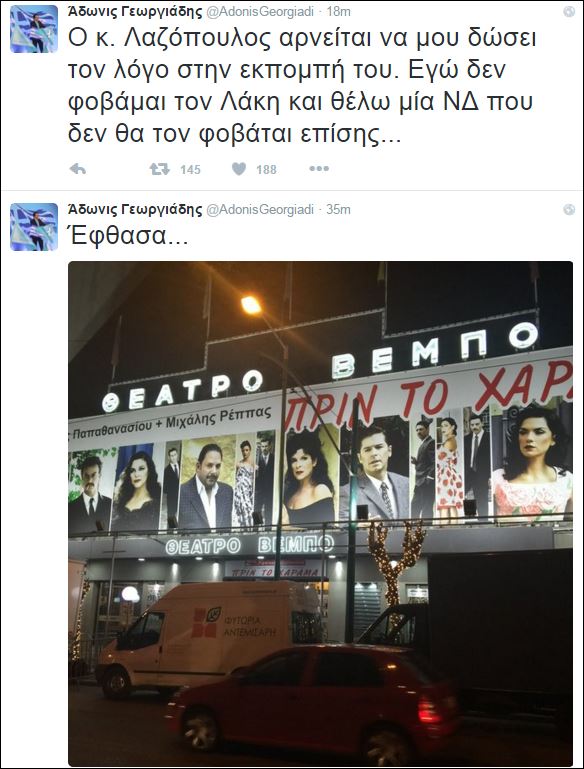The height and width of the screenshot is (769, 584).
Task: Like the tweet with the heart icon
Action: tap(239, 169)
